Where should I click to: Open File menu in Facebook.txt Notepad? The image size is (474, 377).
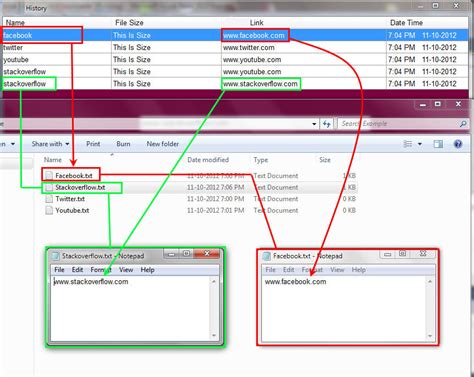click(x=270, y=270)
